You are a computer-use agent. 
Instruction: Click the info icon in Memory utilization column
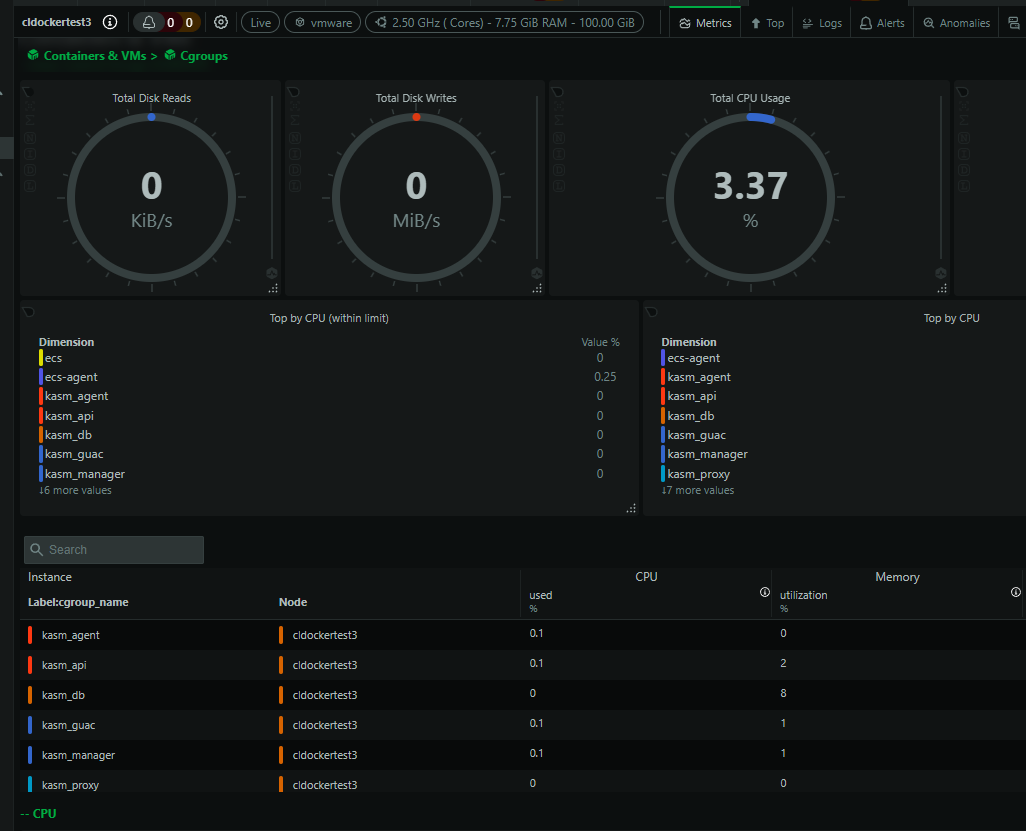click(x=1016, y=592)
